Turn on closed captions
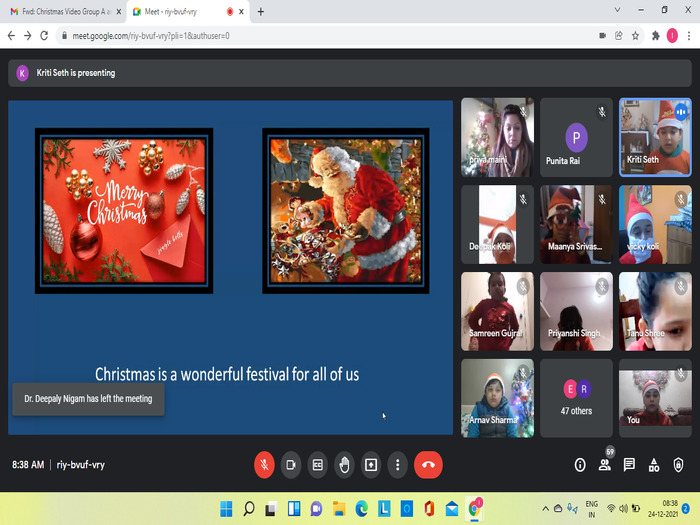Image resolution: width=700 pixels, height=525 pixels. click(x=317, y=465)
